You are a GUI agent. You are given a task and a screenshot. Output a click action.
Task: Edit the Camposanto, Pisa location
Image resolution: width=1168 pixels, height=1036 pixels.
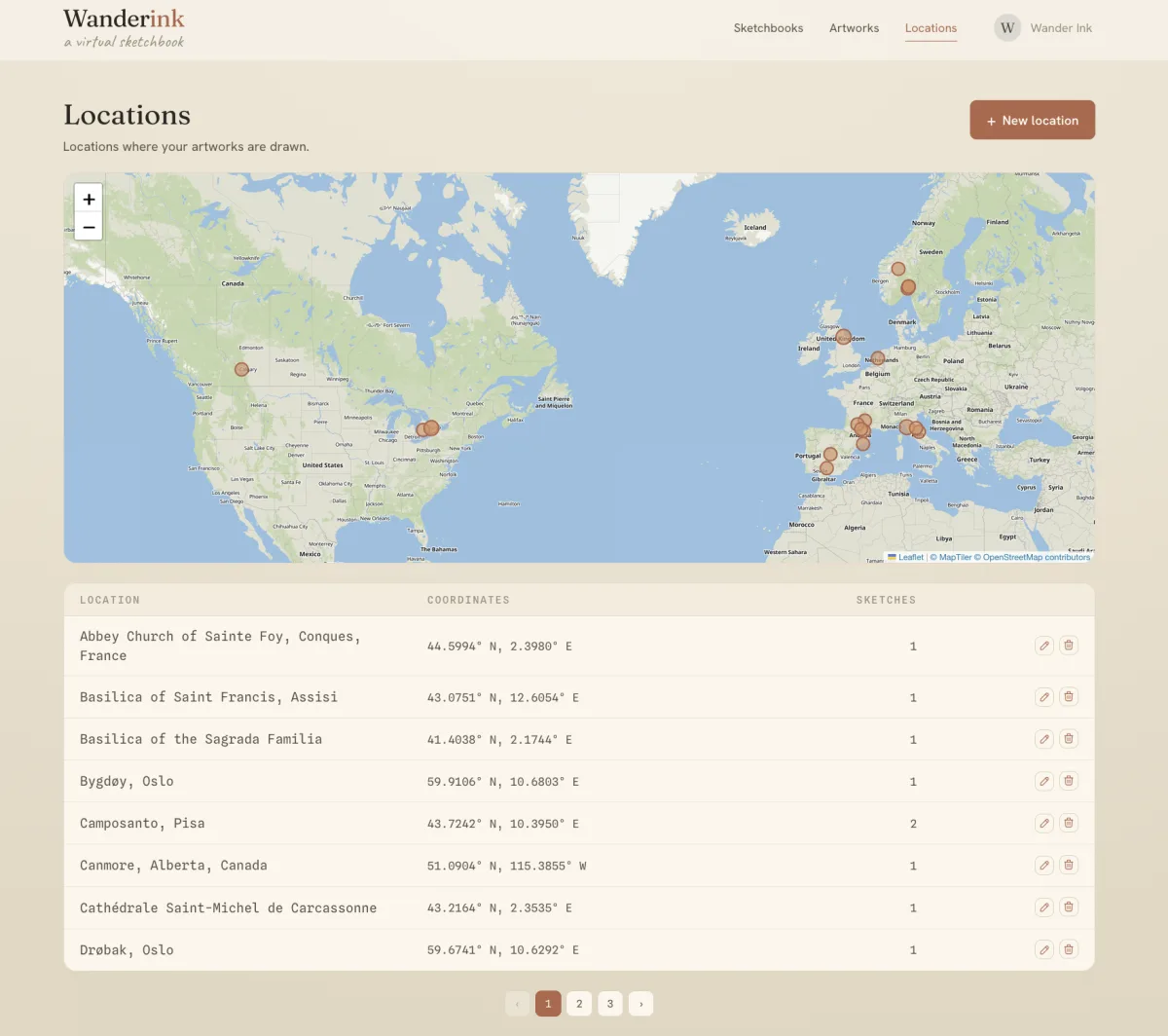1044,823
